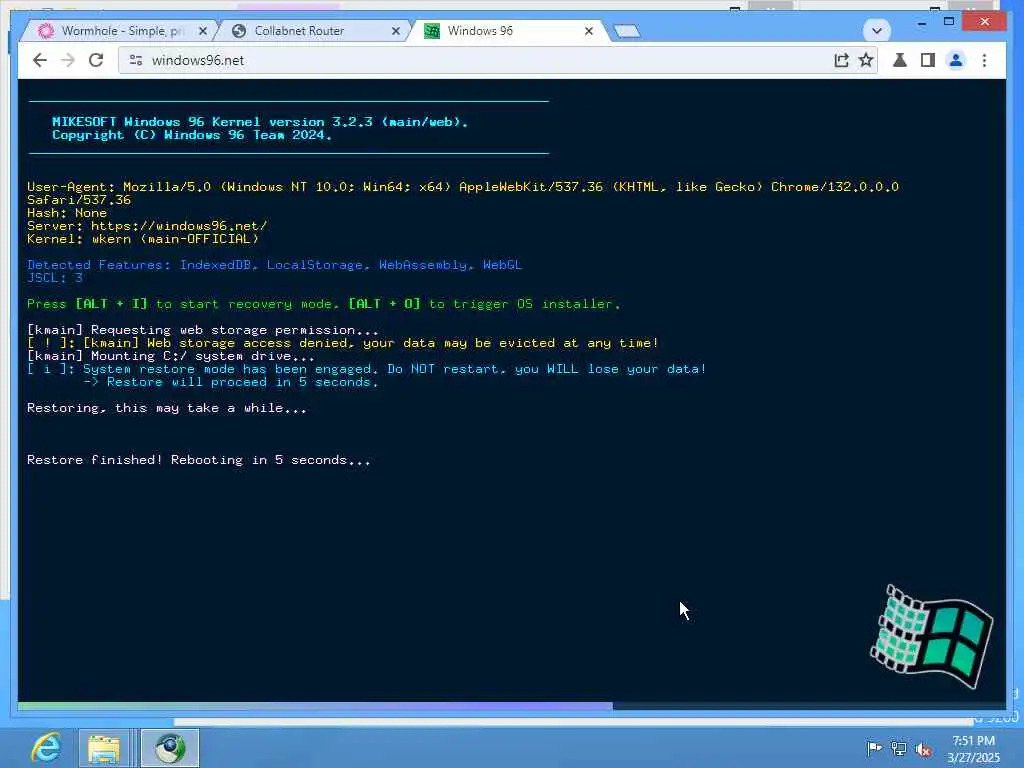Open a new browser tab
This screenshot has width=1024, height=768.
tap(627, 31)
